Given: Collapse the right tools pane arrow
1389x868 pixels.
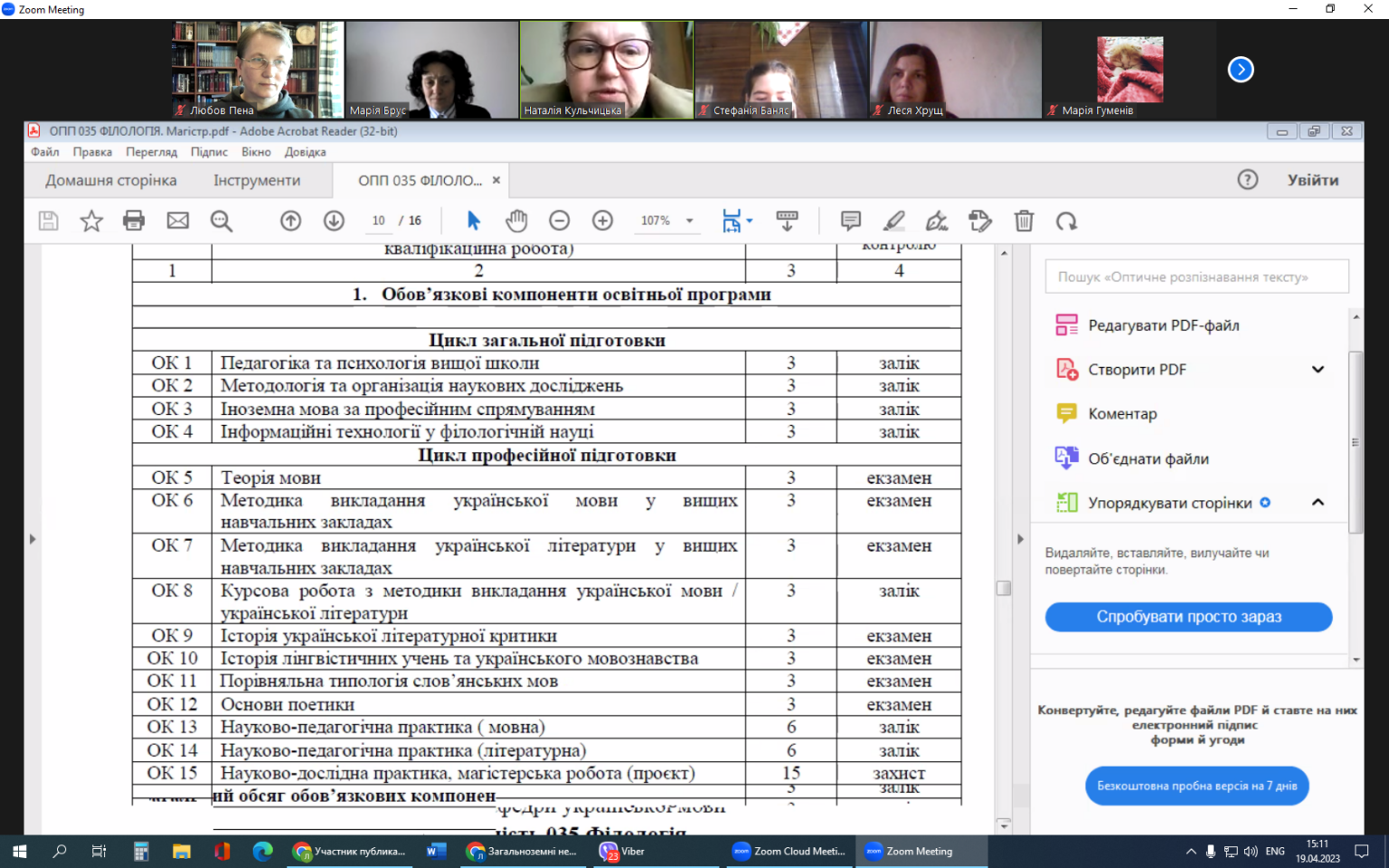Looking at the screenshot, I should 1020,539.
